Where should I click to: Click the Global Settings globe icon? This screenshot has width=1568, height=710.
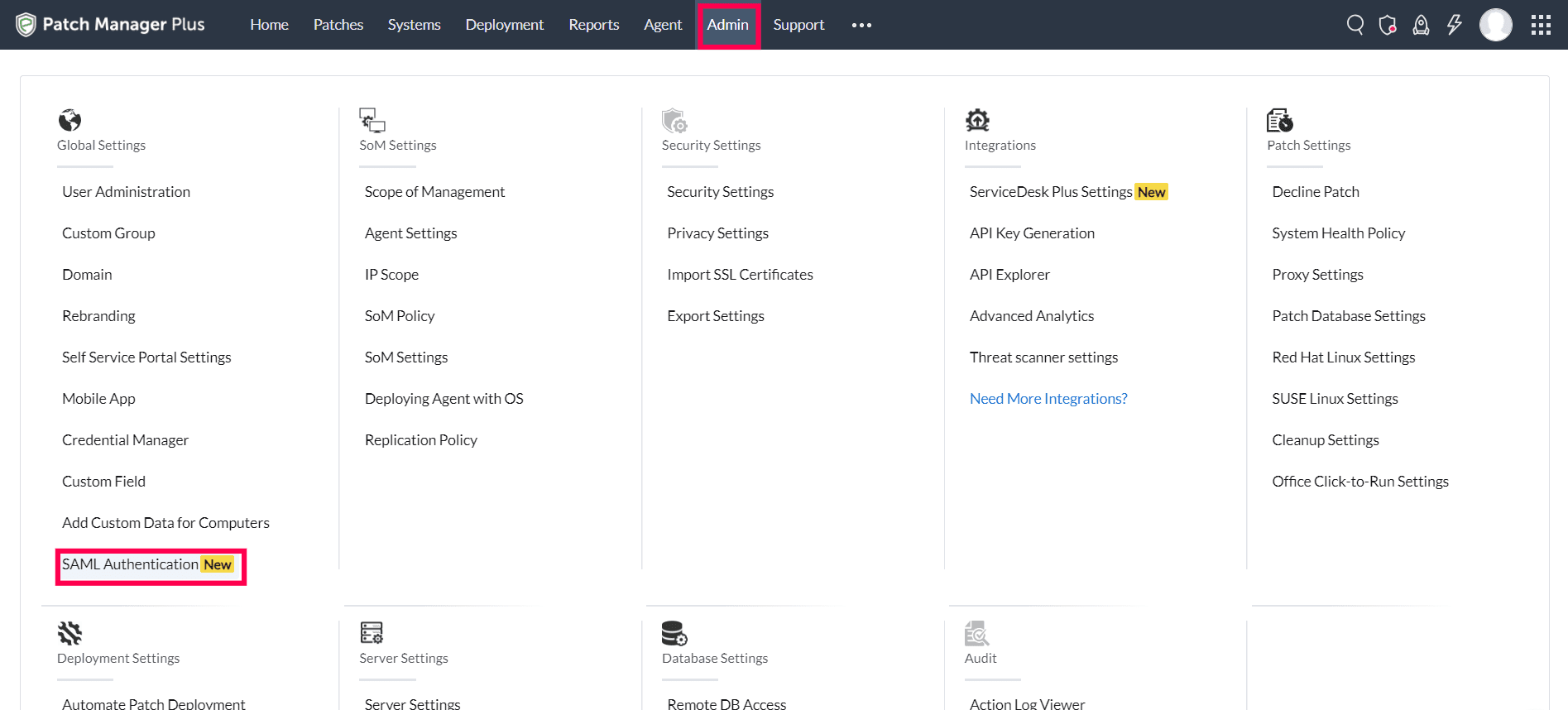pyautogui.click(x=70, y=121)
